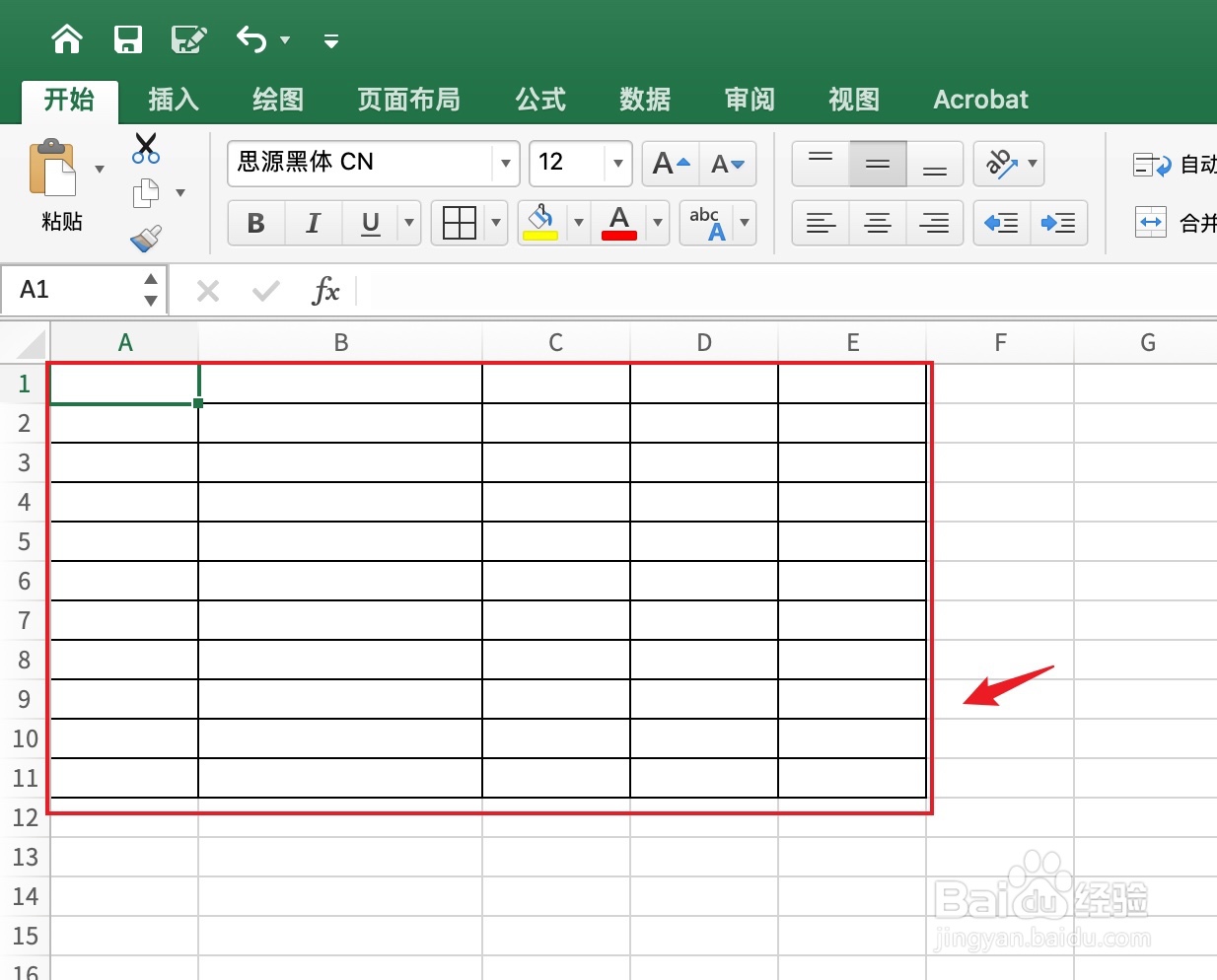The height and width of the screenshot is (980, 1217).
Task: Toggle underline formatting
Action: coord(371,223)
